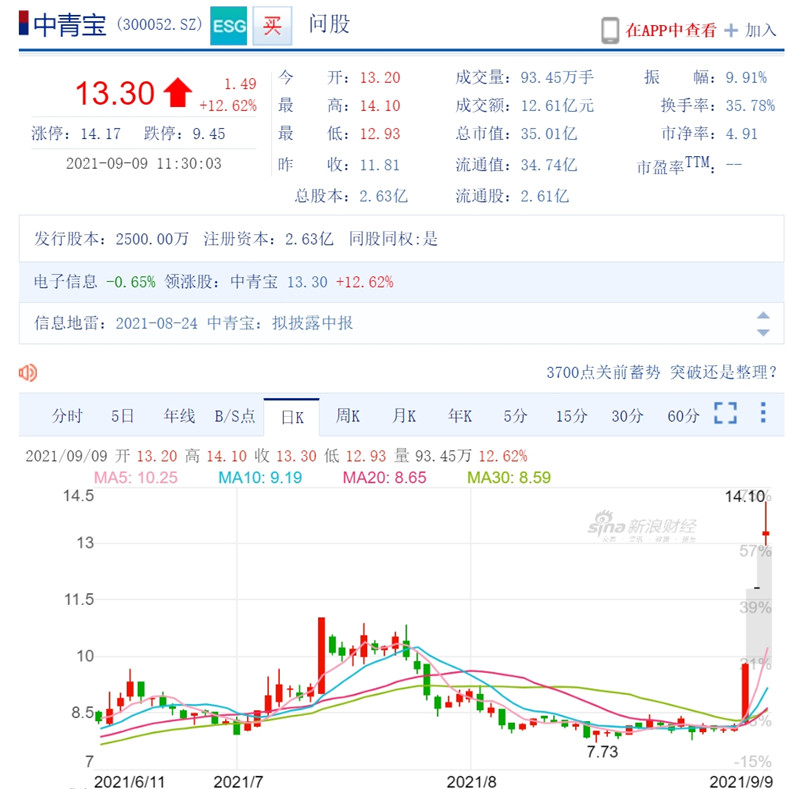Click the stock code (300052.SZ)
Image resolution: width=800 pixels, height=789 pixels.
pyautogui.click(x=159, y=24)
